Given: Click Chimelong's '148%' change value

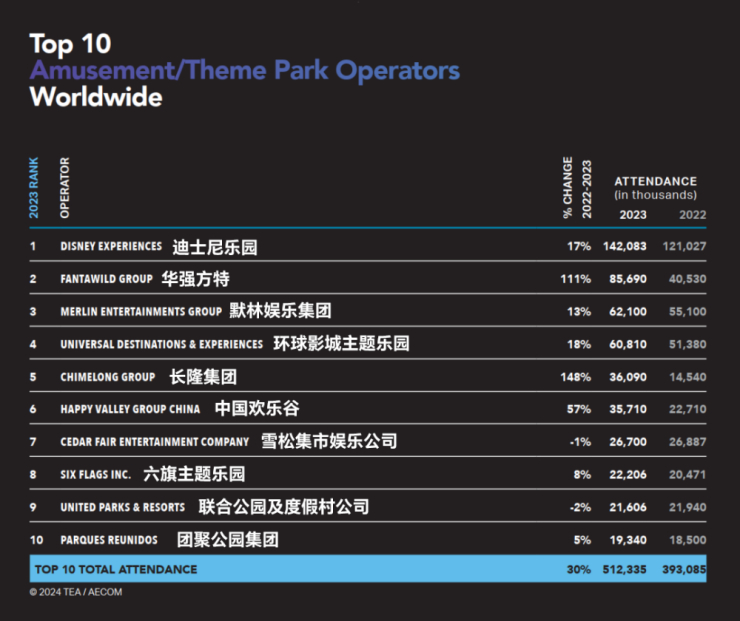Looking at the screenshot, I should click(x=576, y=377).
